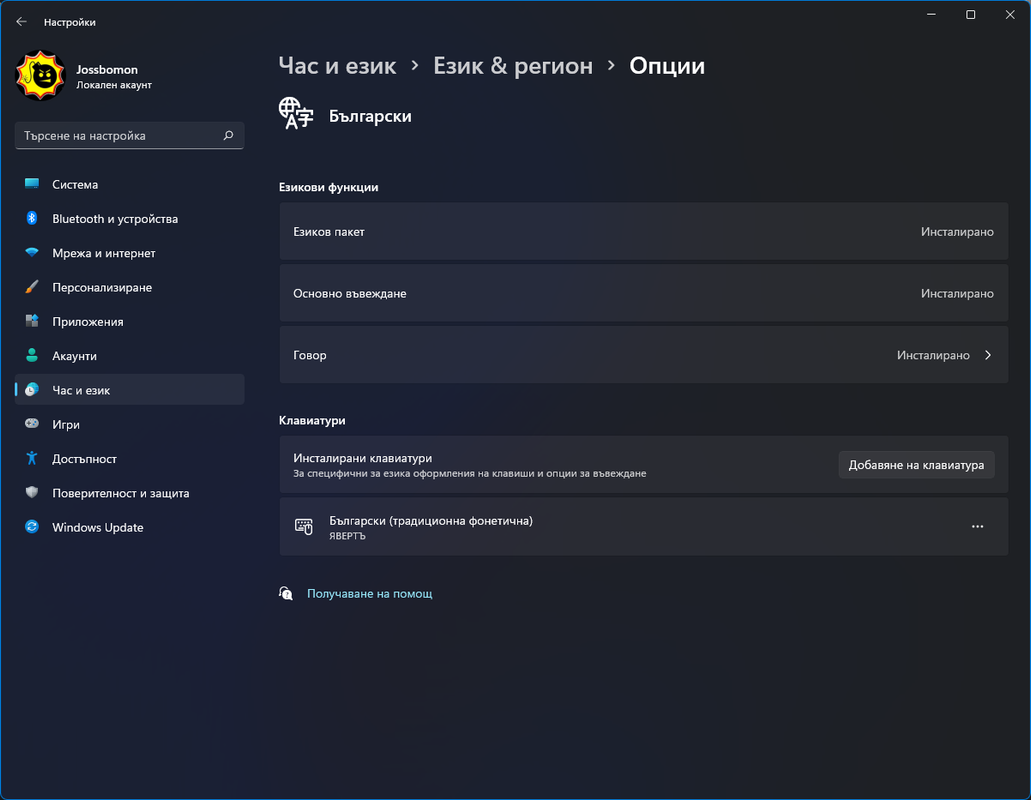Select the Приложения apps icon
1031x800 pixels.
click(32, 321)
